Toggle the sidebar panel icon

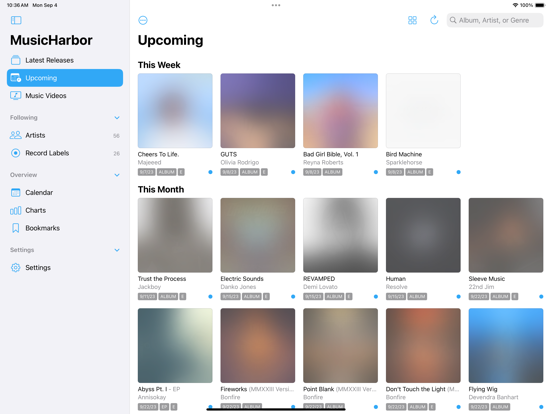(16, 20)
